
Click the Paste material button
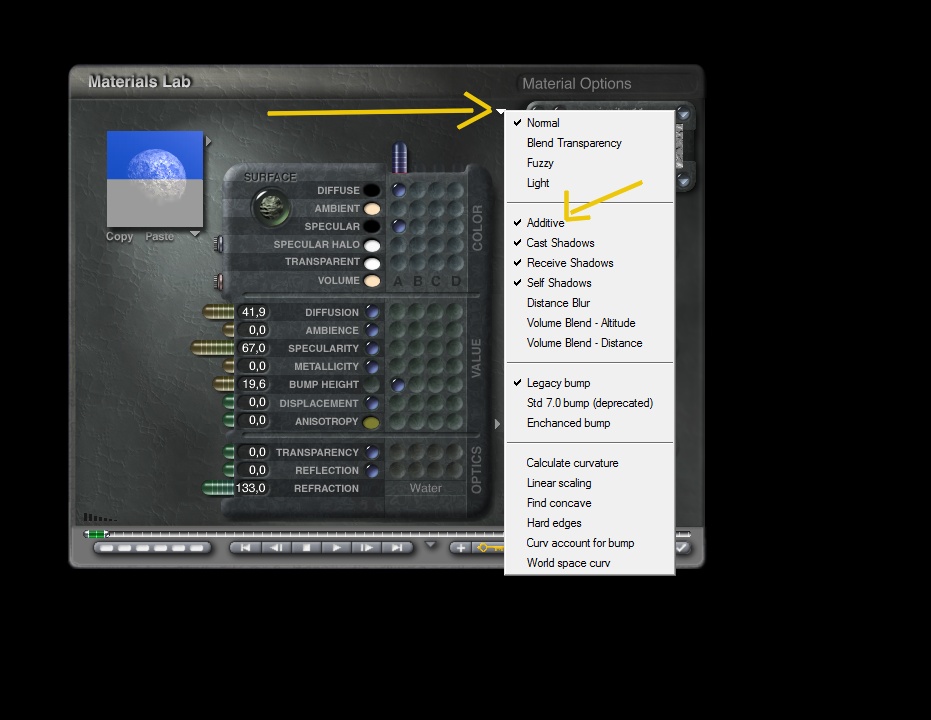tap(160, 236)
